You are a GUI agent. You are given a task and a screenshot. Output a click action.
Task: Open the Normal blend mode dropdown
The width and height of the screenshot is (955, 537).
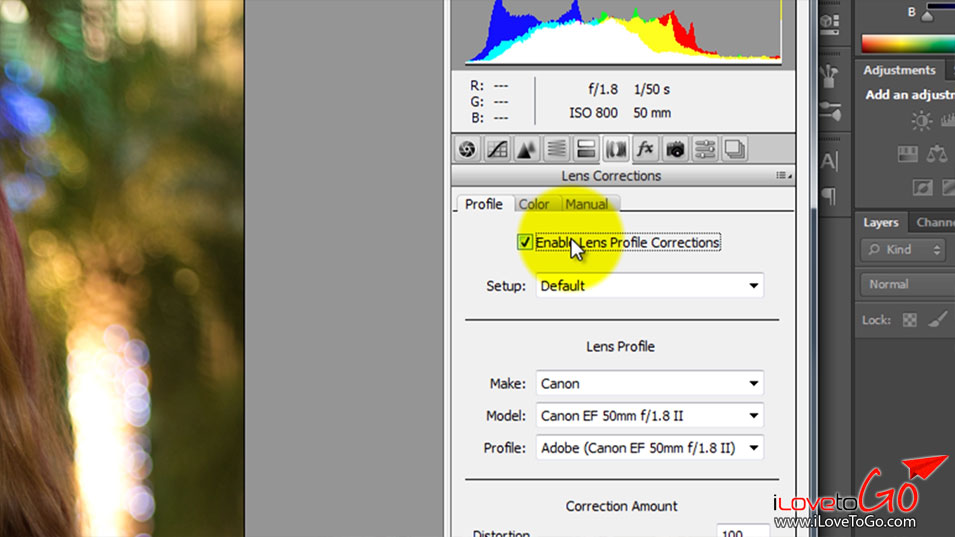point(907,284)
